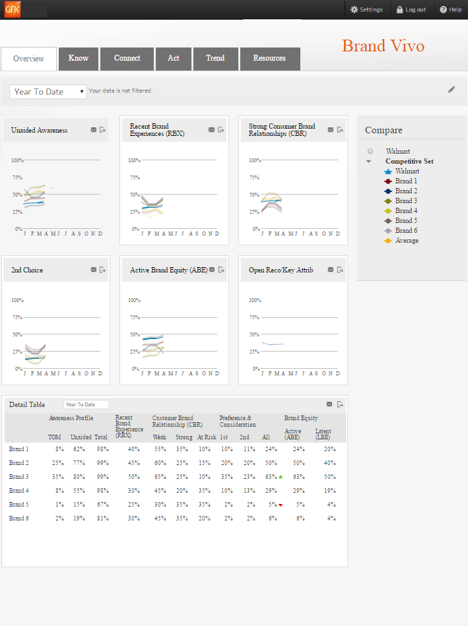Toggle Brand 3 legend marker

pyautogui.click(x=388, y=201)
